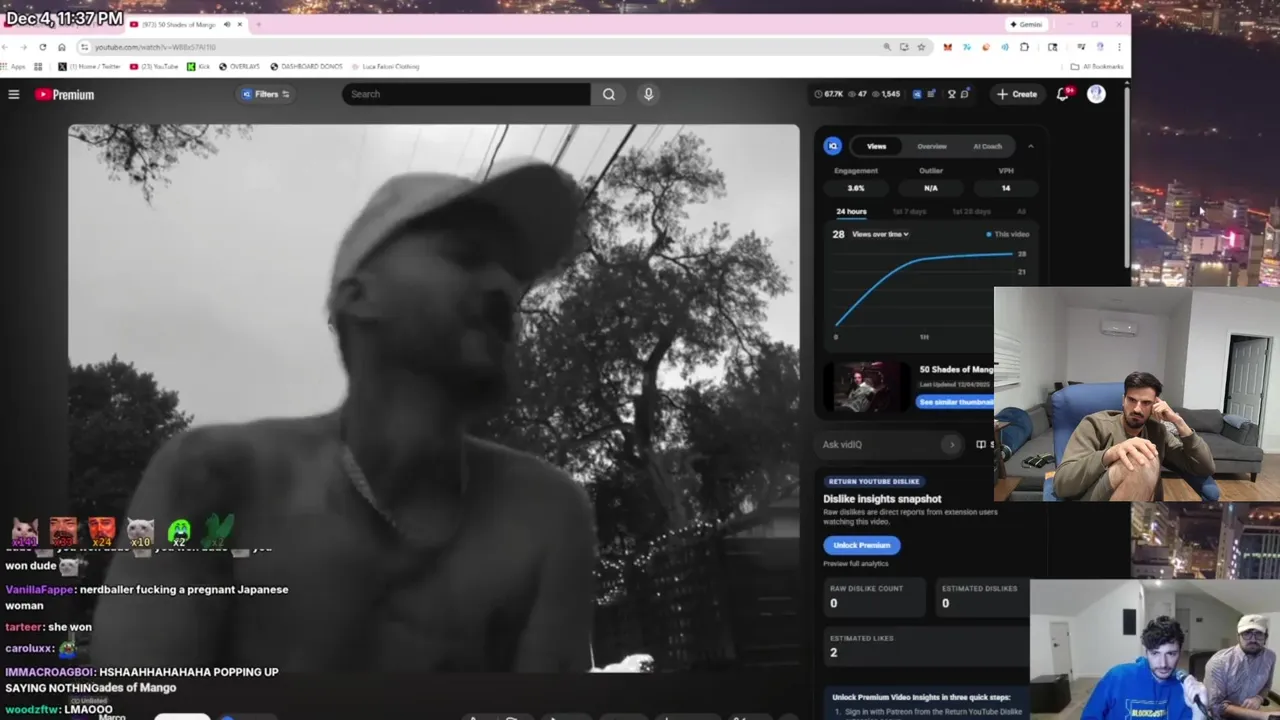
Task: Open the Gemini button in Chrome
Action: pos(1027,24)
